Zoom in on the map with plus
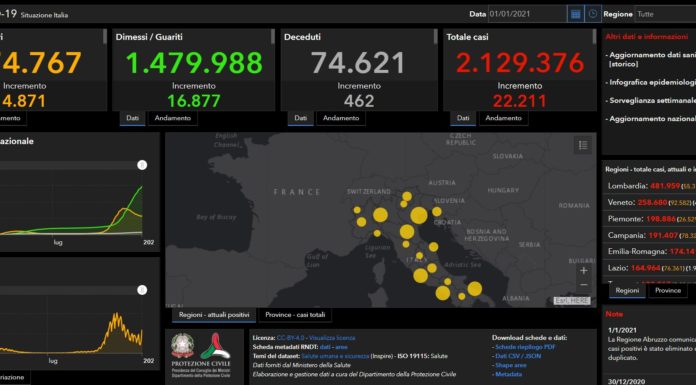Screen dimensions: 696x385 click(x=584, y=270)
